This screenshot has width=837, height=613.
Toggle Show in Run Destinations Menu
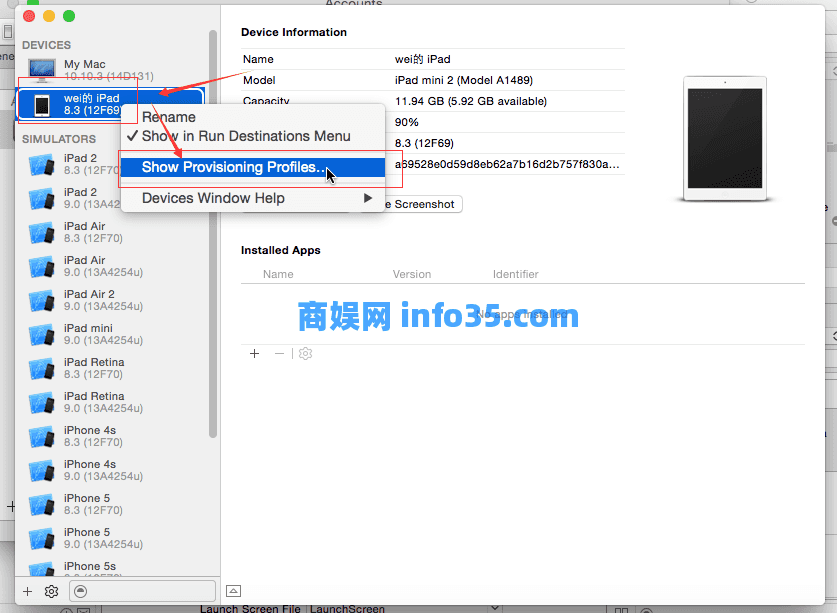(246, 136)
